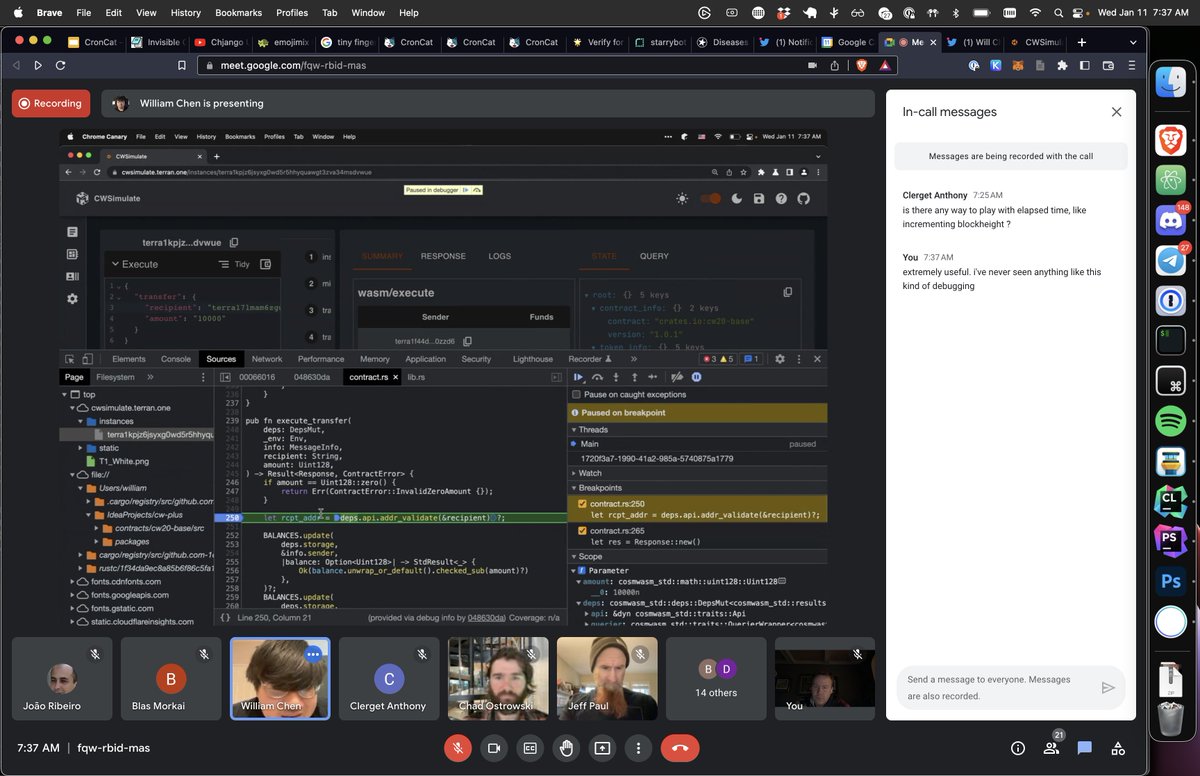This screenshot has width=1200, height=776.
Task: Click the camera permission icon in address bar
Action: click(x=812, y=65)
